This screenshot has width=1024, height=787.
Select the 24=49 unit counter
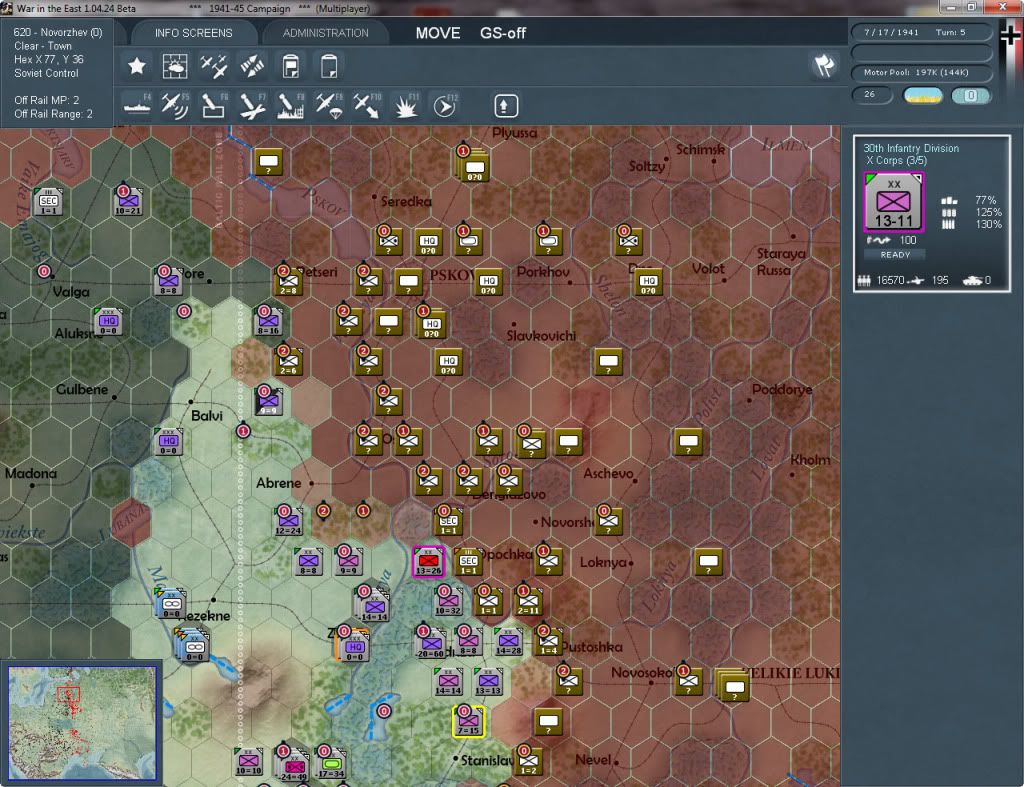(x=293, y=765)
